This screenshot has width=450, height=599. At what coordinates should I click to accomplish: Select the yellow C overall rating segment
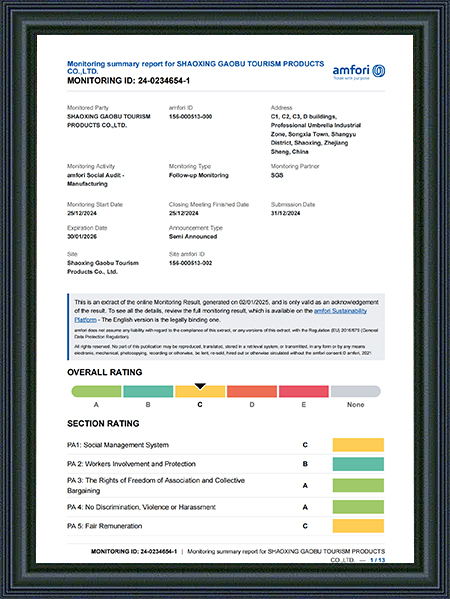tap(200, 391)
